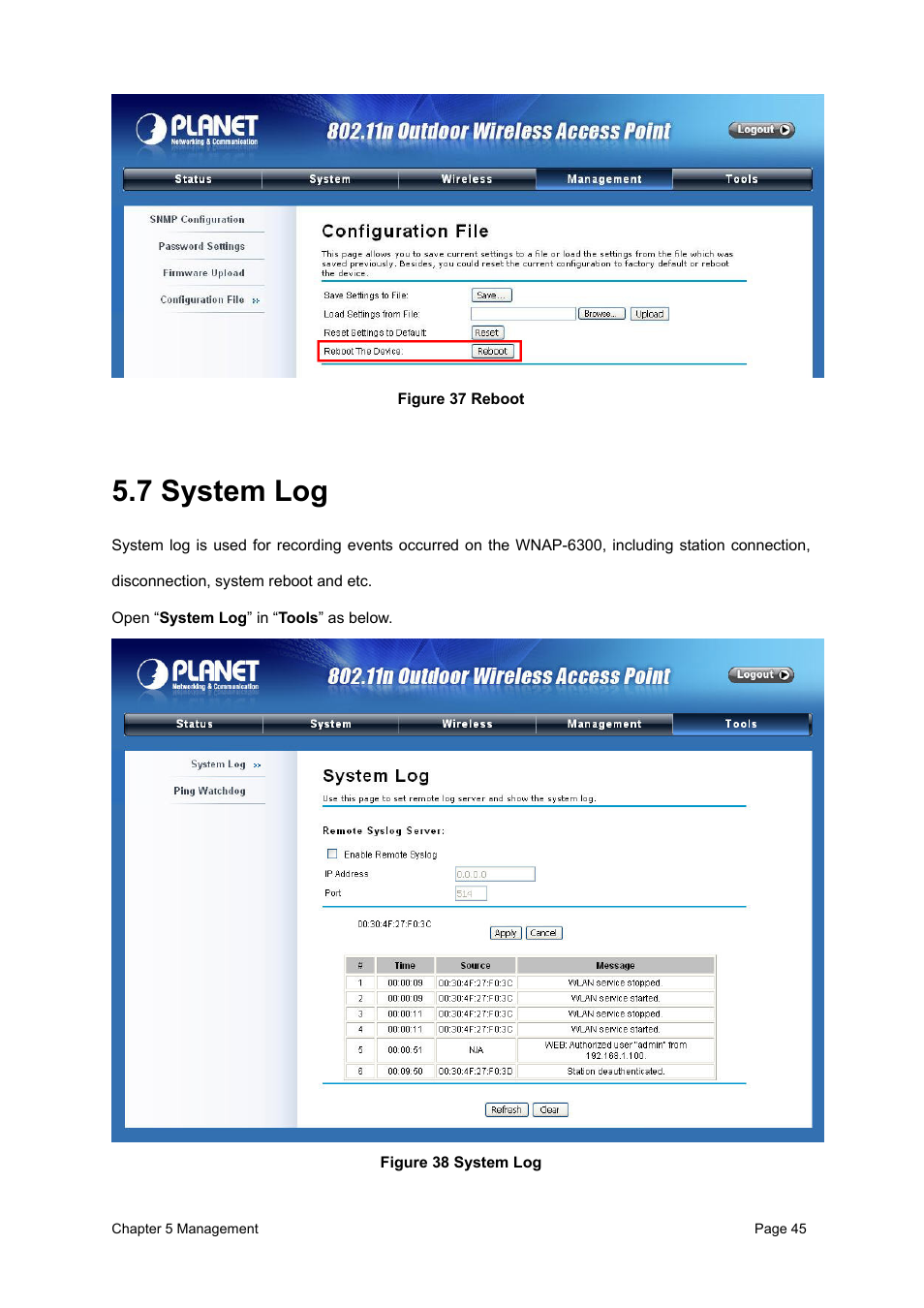This screenshot has width=924, height=1308.
Task: Click the Load Settings from File path field
Action: 523,314
